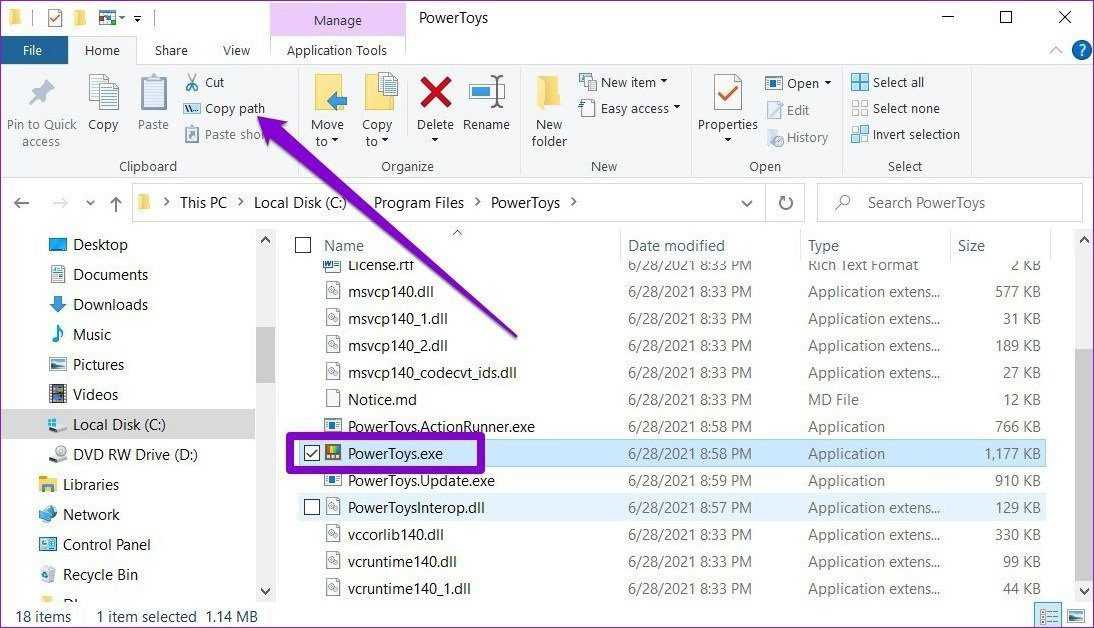1094x628 pixels.
Task: Check the PowerToysInterop.dll checkbox
Action: [311, 508]
